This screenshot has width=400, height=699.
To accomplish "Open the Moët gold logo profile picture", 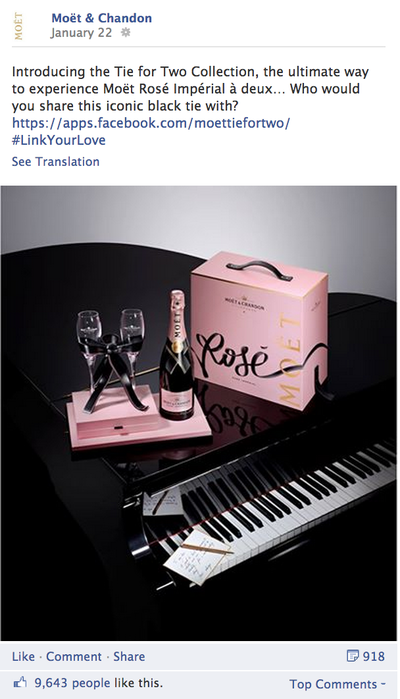I will click(18, 26).
